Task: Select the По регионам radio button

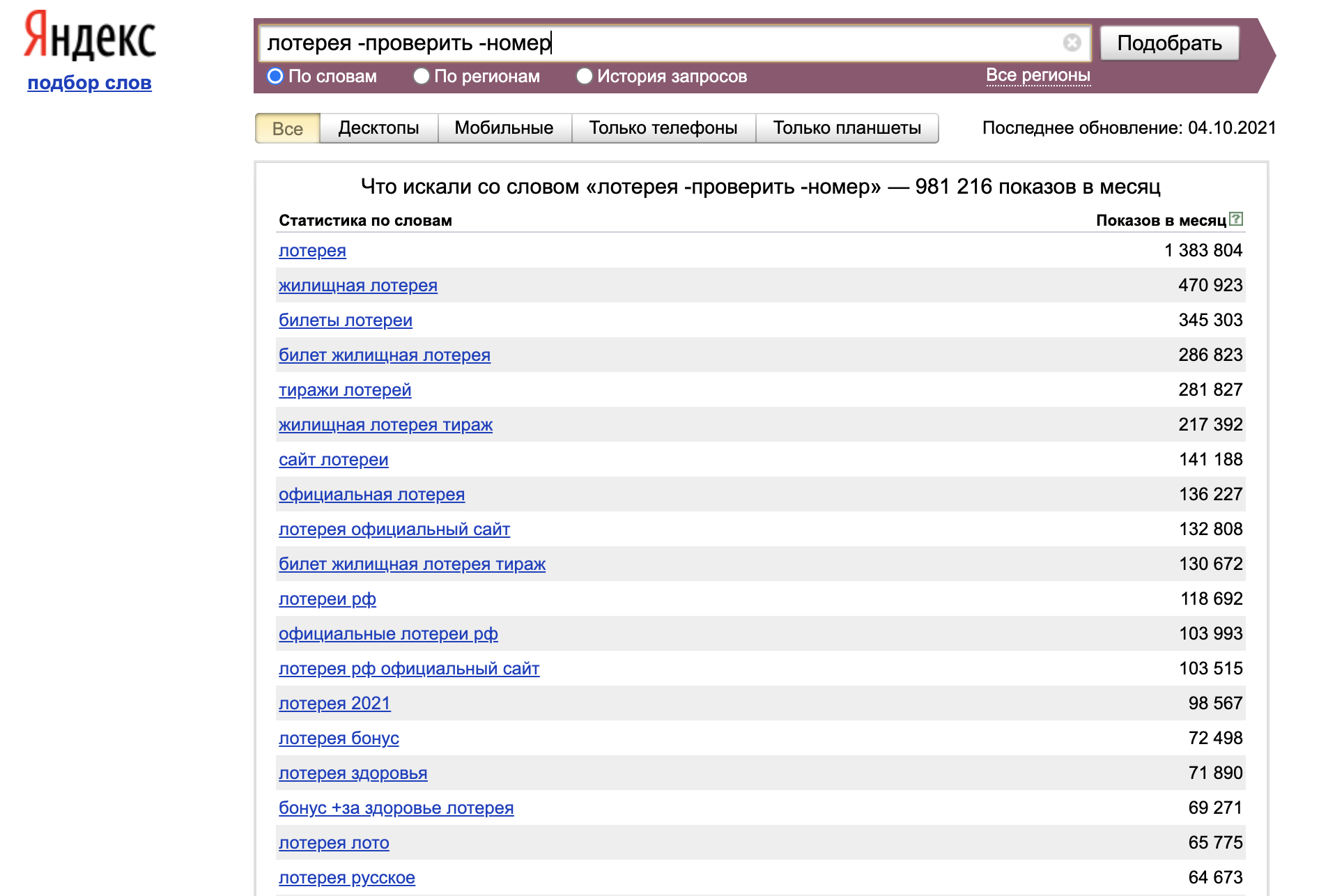Action: 421,76
